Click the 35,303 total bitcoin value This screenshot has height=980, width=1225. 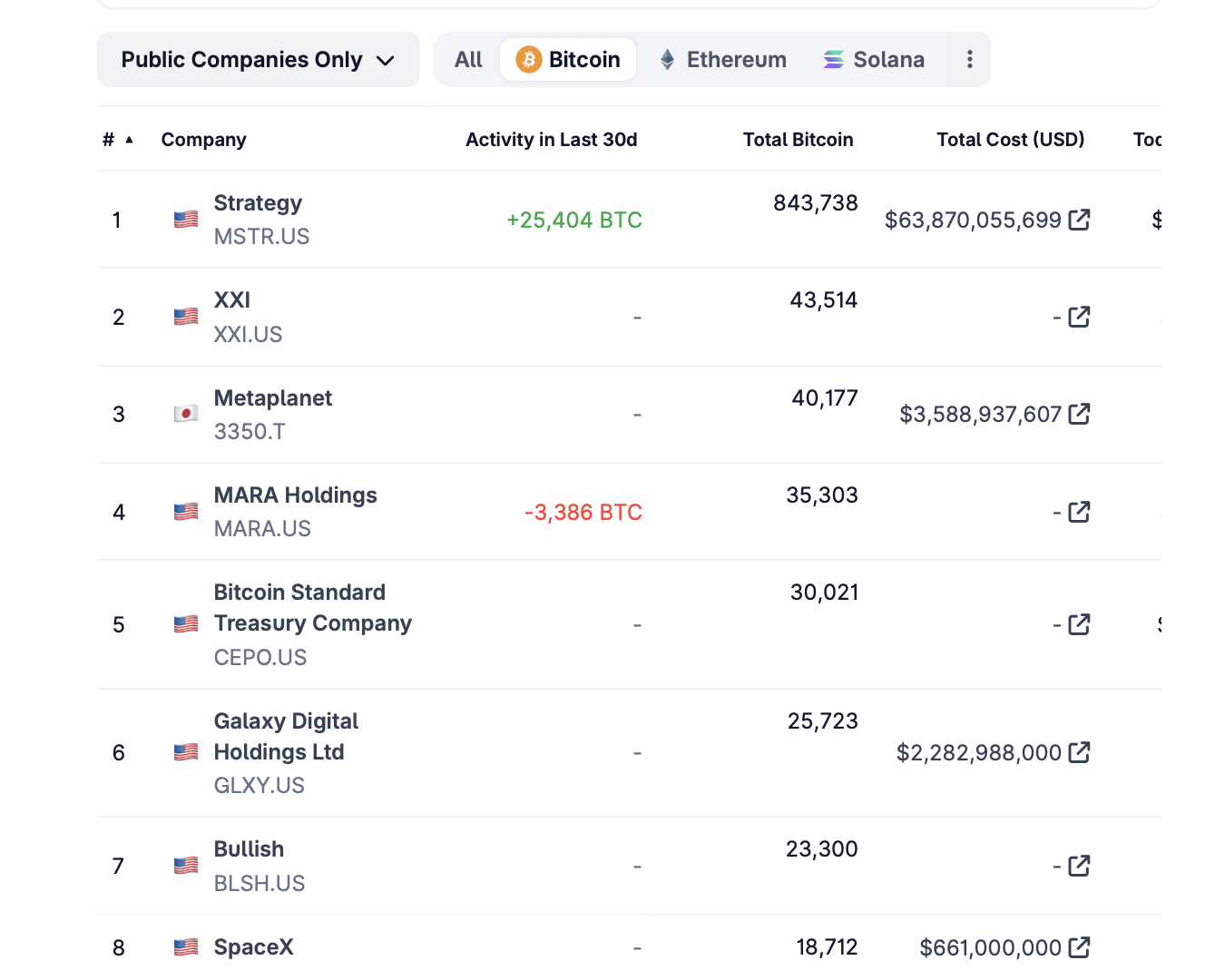pyautogui.click(x=822, y=495)
